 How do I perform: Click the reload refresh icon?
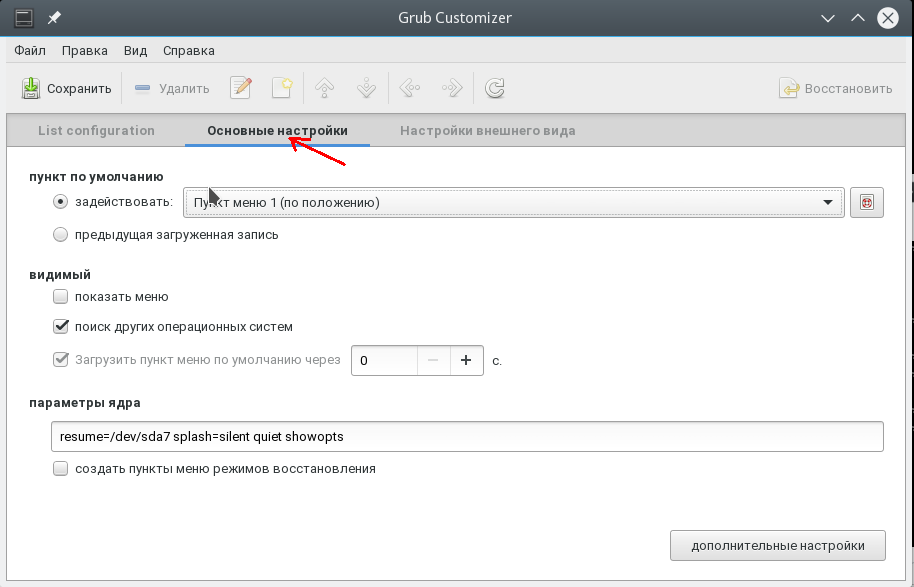tap(494, 88)
